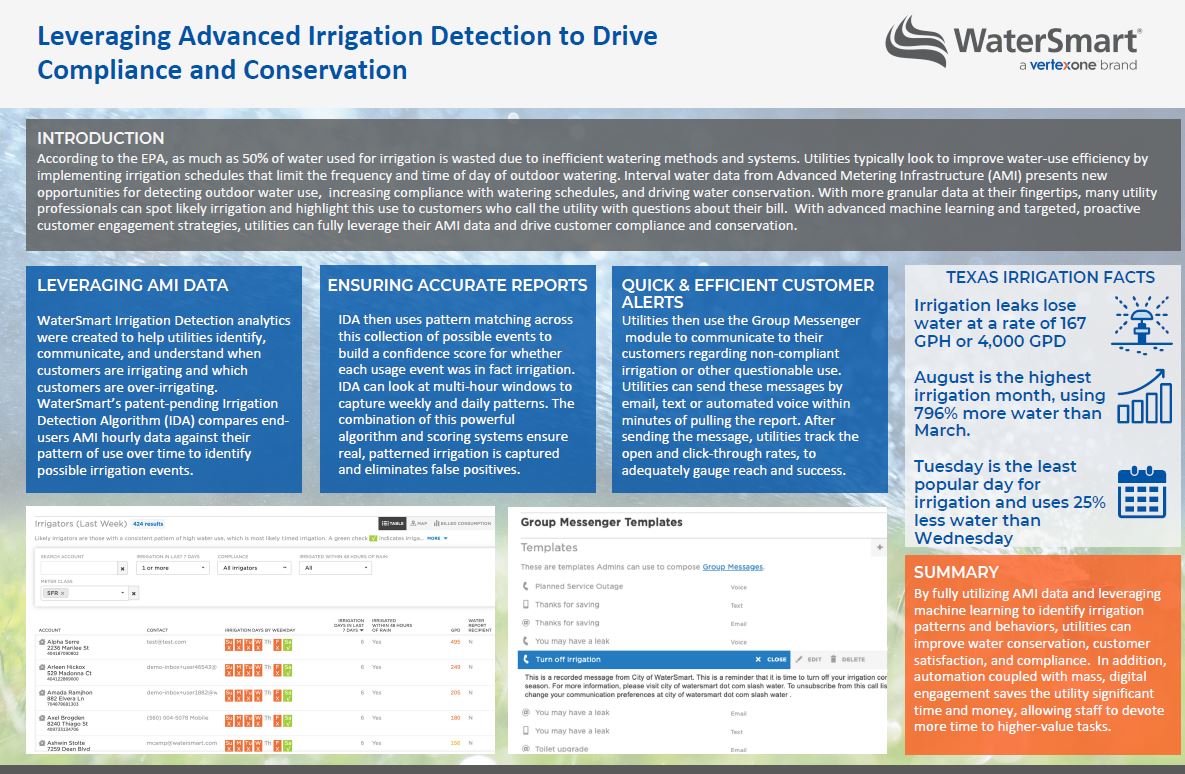Remove the SFR tag from Meter Class

tap(63, 593)
